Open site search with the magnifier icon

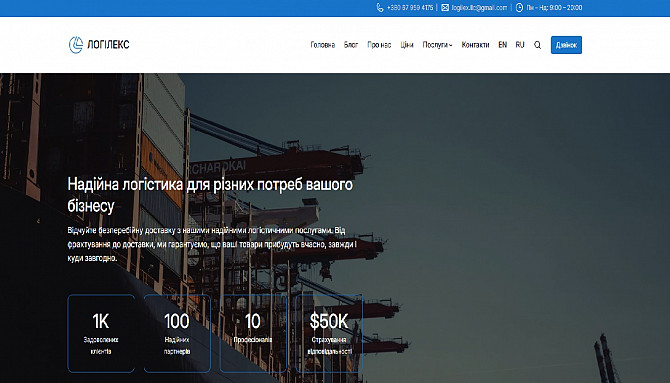click(x=538, y=45)
